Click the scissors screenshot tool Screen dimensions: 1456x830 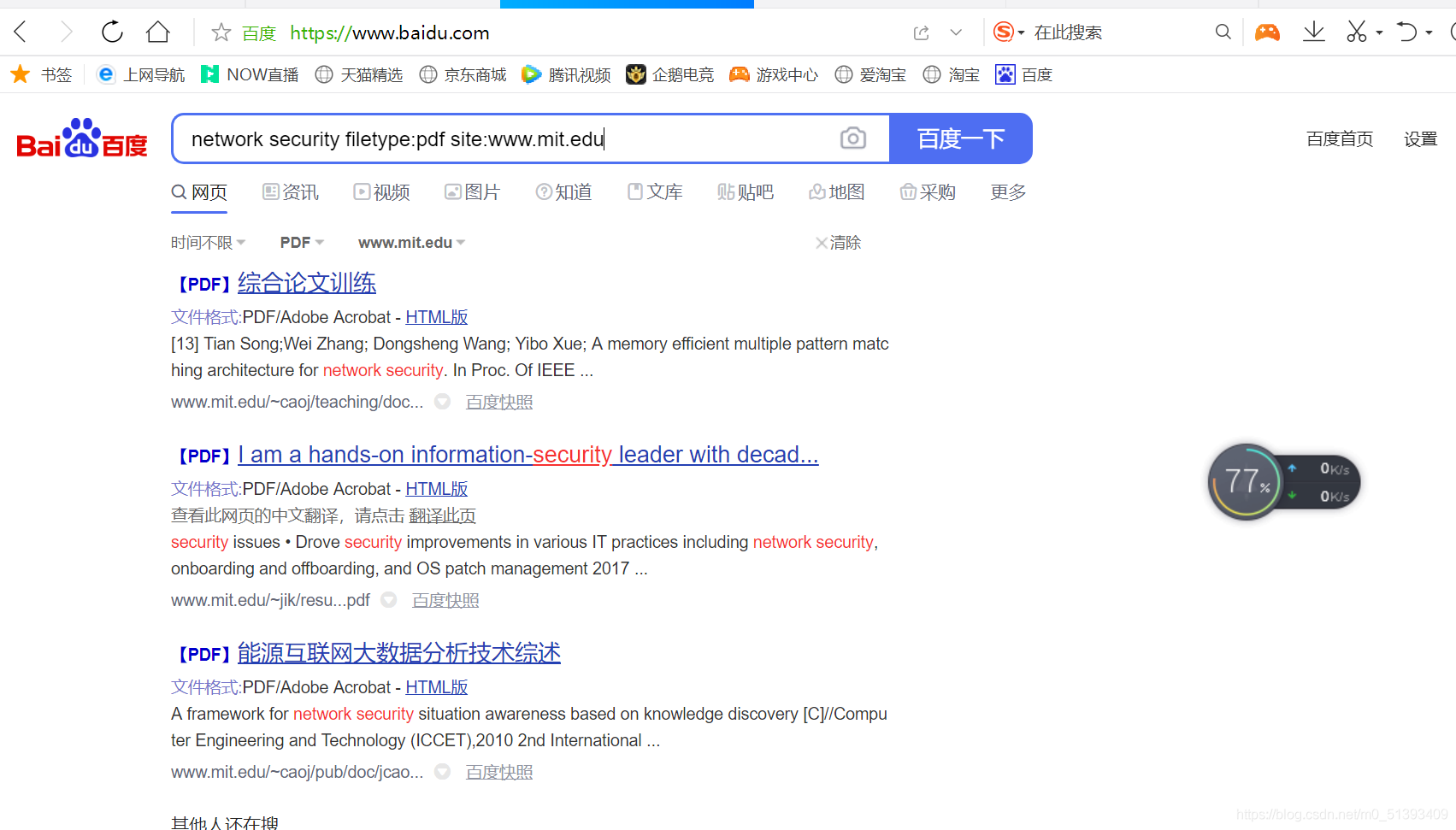click(x=1356, y=32)
